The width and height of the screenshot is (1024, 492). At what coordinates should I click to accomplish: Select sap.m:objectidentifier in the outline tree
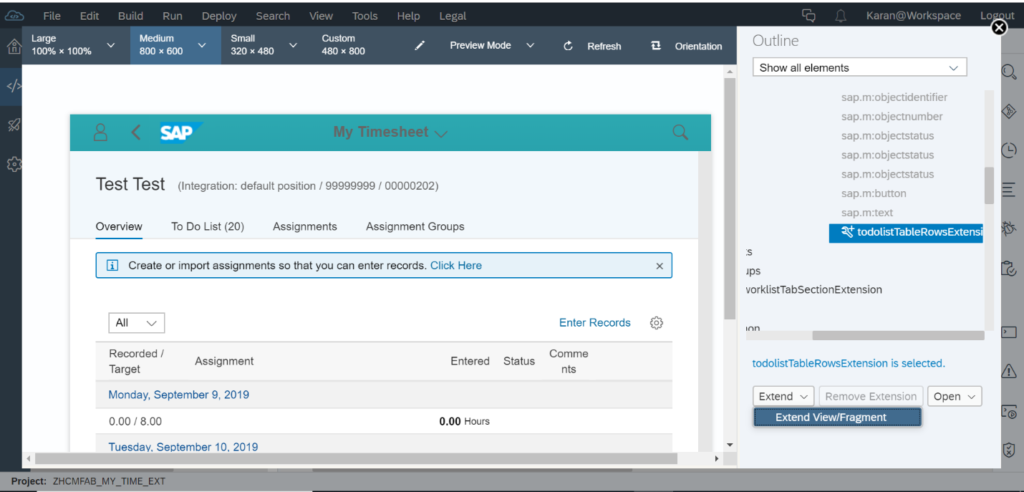pos(894,97)
